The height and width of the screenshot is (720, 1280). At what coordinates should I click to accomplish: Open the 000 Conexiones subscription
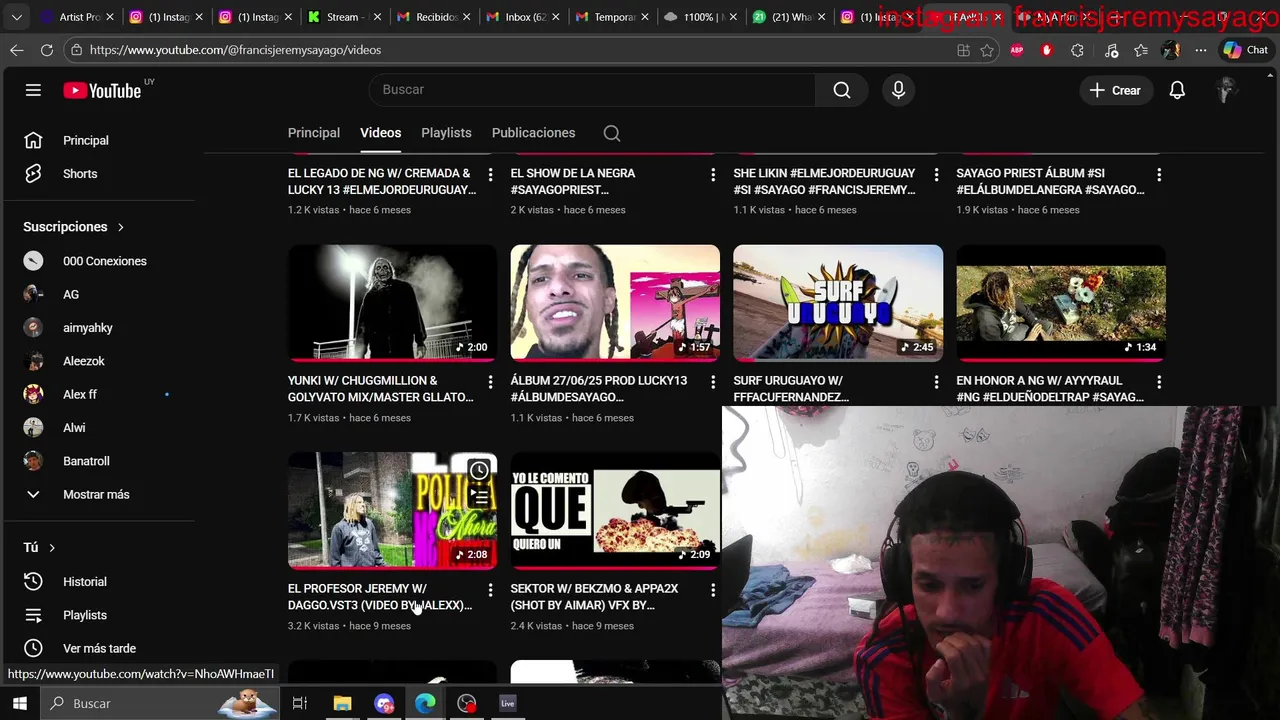tap(105, 261)
